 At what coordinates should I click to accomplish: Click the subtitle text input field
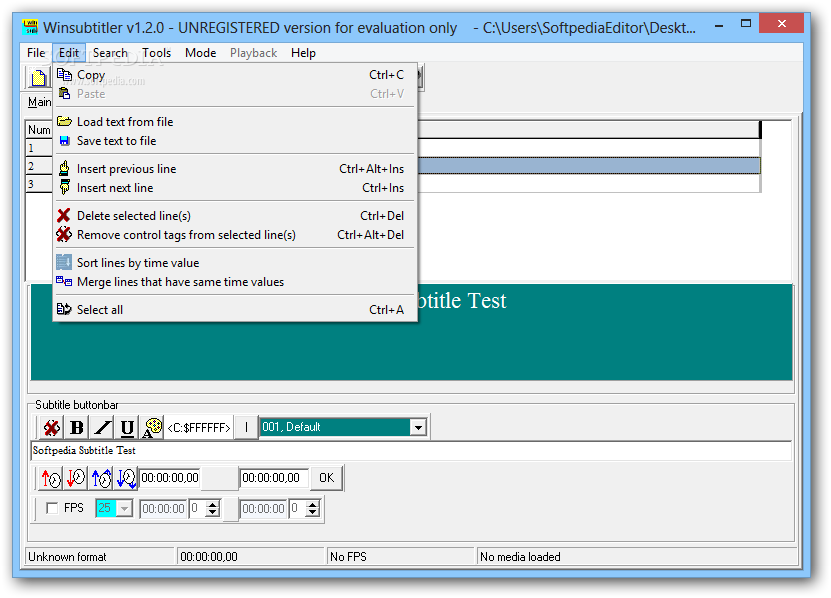click(x=411, y=451)
